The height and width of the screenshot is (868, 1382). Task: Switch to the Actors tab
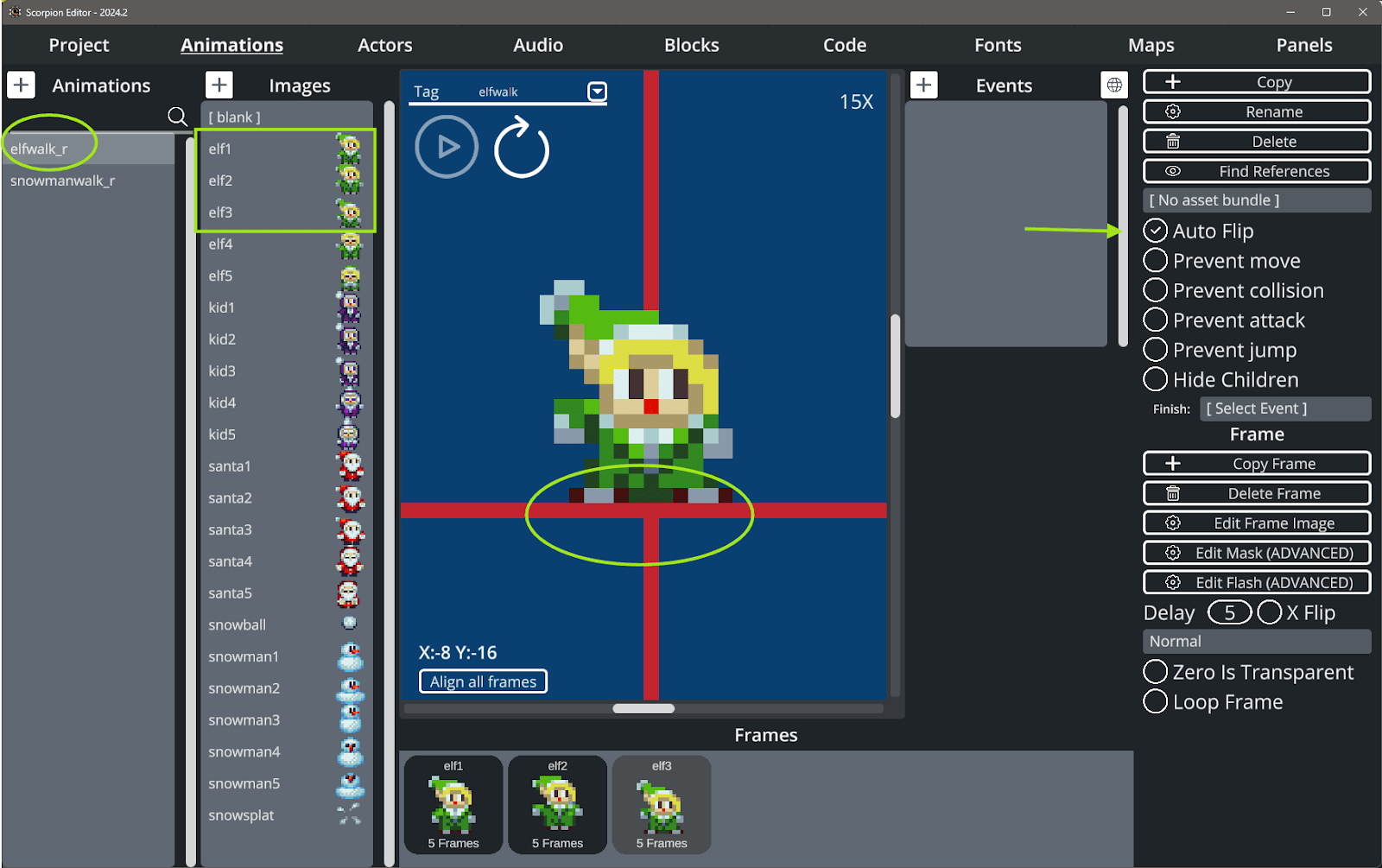(385, 45)
